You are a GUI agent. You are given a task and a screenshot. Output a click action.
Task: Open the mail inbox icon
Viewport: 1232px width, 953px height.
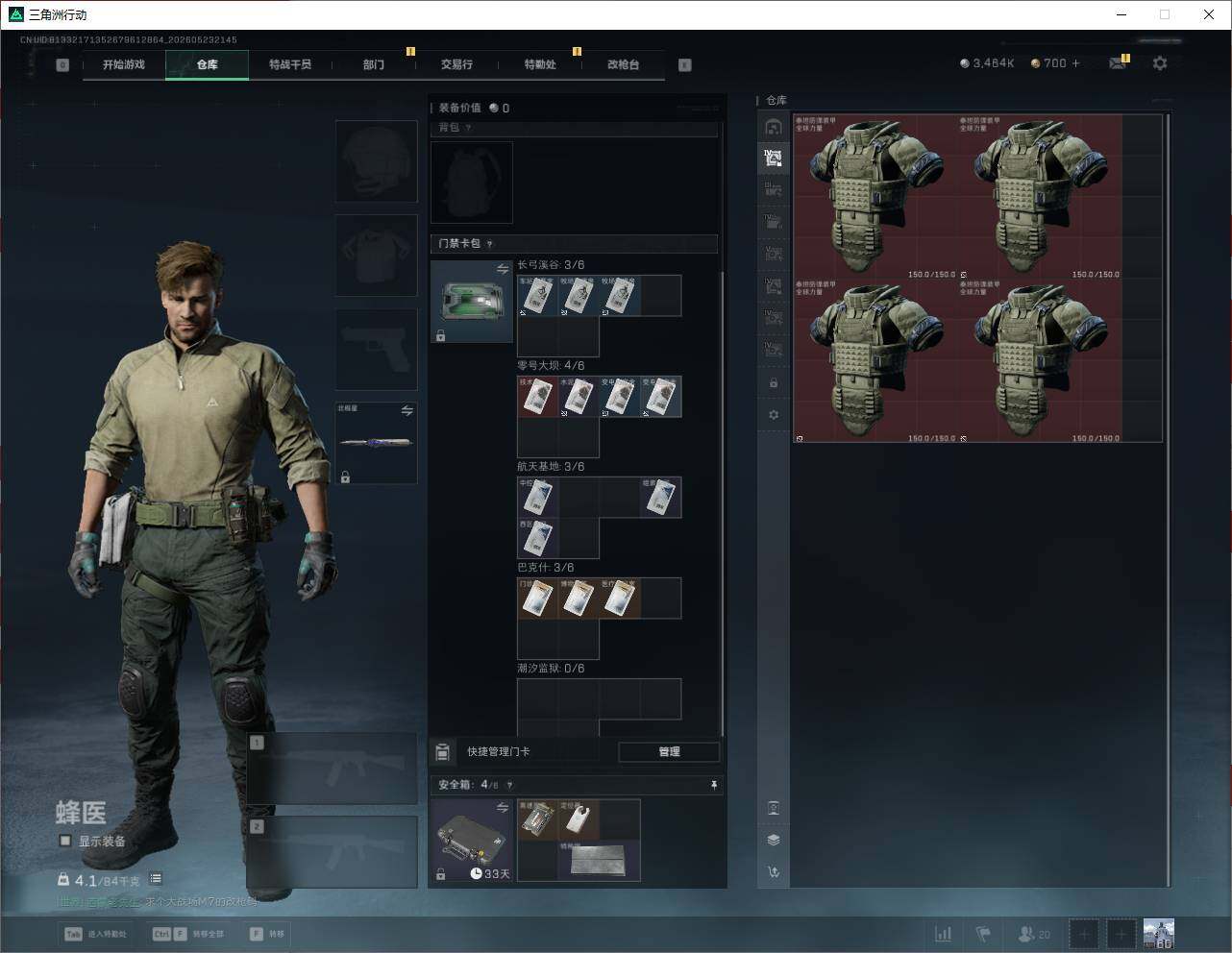coord(1118,63)
